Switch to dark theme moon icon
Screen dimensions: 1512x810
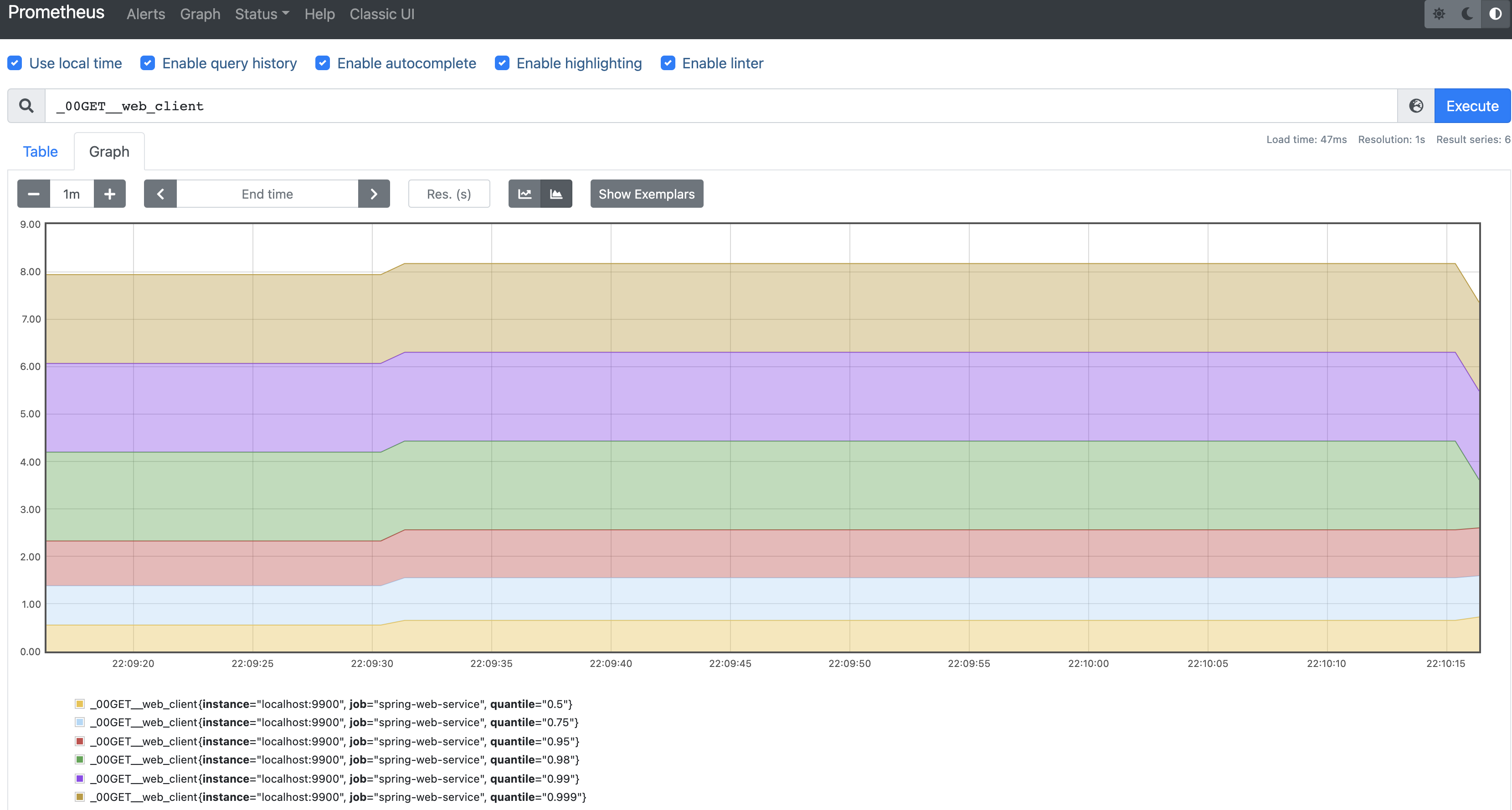1467,14
